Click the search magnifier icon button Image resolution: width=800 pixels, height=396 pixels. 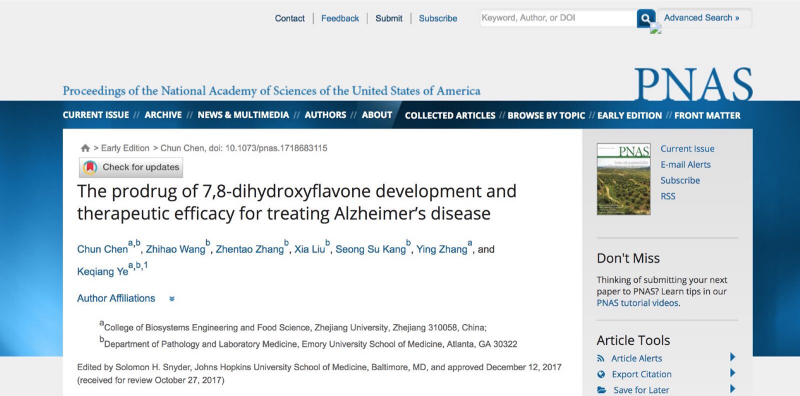click(x=646, y=18)
